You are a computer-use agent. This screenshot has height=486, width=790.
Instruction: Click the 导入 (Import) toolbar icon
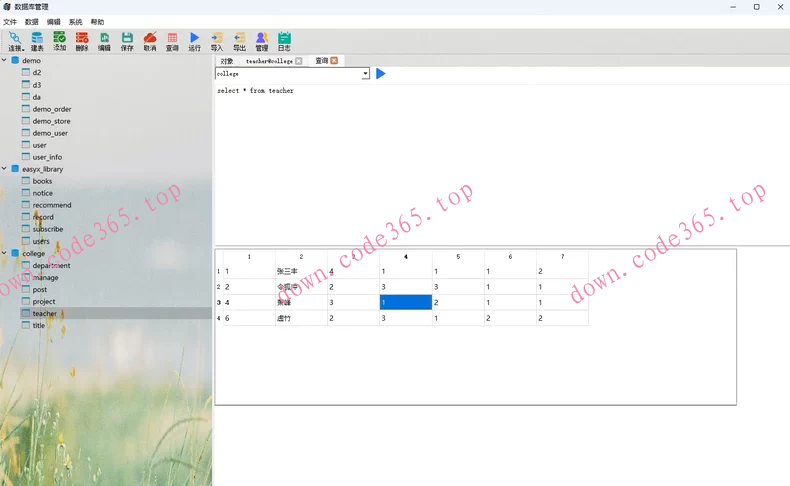click(217, 41)
